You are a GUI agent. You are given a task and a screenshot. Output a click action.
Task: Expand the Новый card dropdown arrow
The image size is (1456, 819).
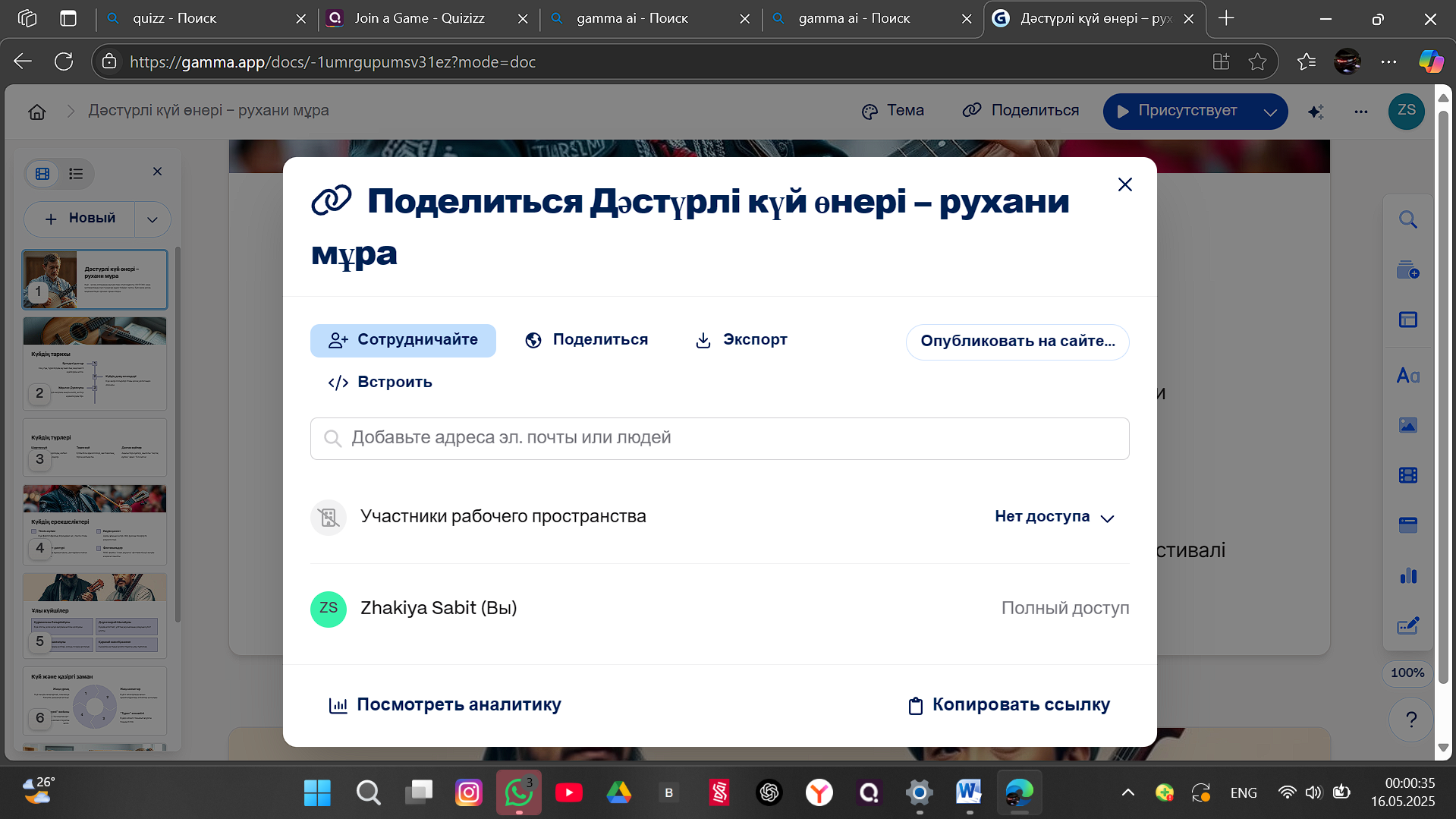click(x=153, y=219)
